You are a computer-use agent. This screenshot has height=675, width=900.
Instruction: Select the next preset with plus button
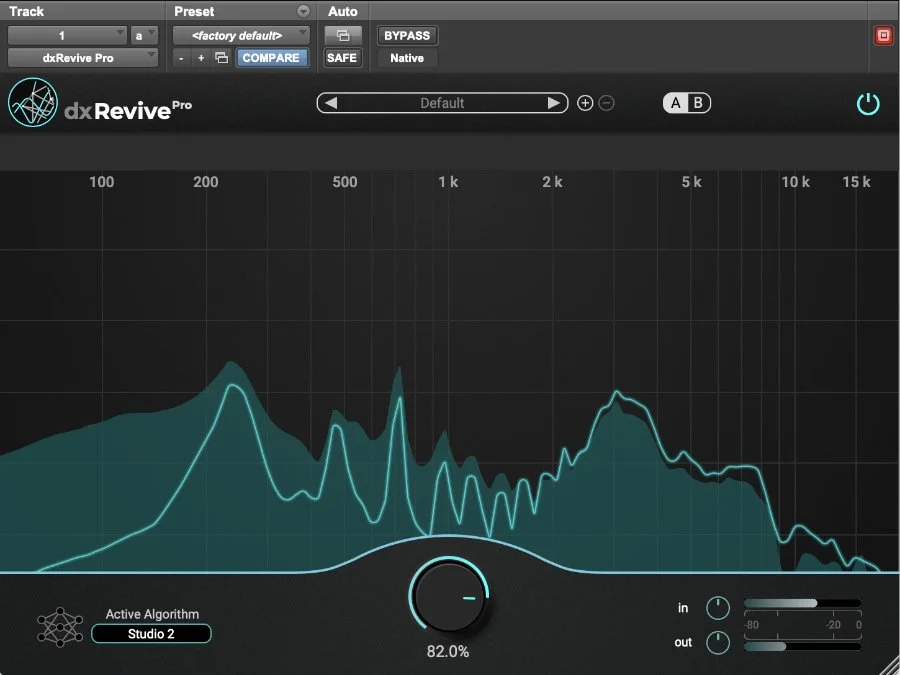(x=201, y=58)
